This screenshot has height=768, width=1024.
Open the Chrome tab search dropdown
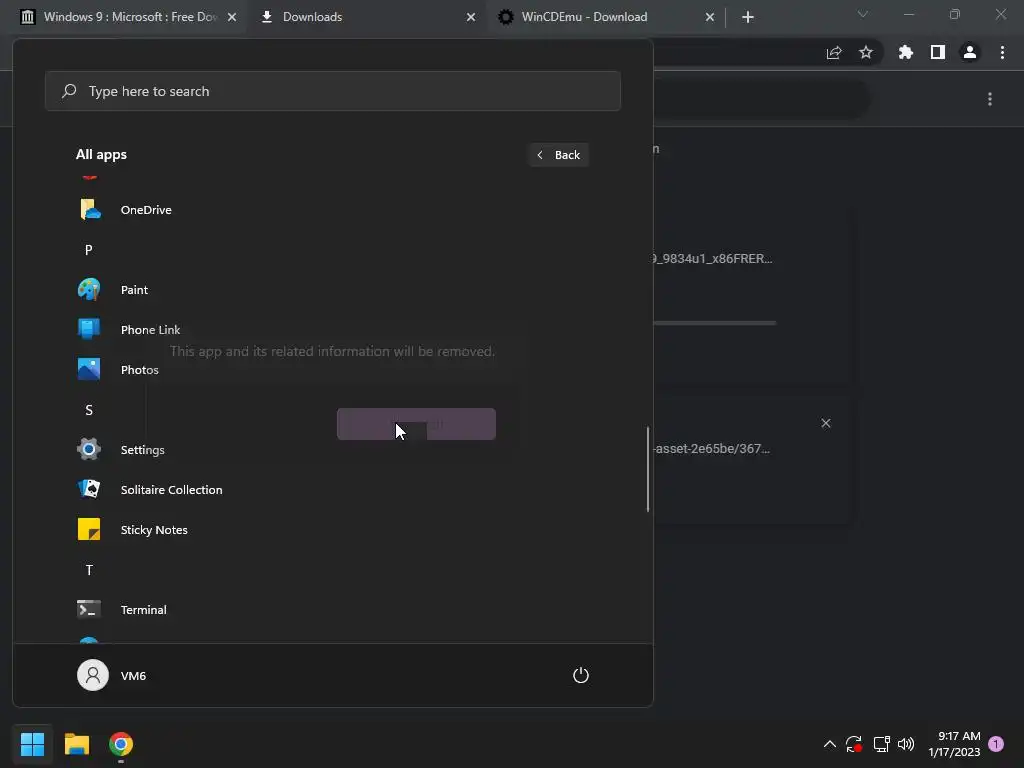pos(863,14)
